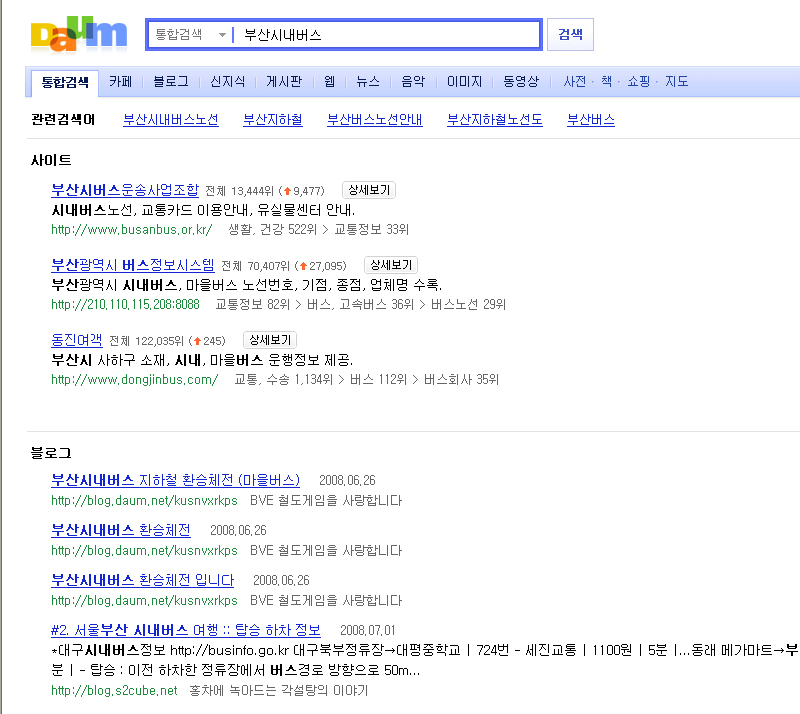This screenshot has height=714, width=800.
Task: Open the 통합검색 search-type dropdown
Action: (190, 35)
